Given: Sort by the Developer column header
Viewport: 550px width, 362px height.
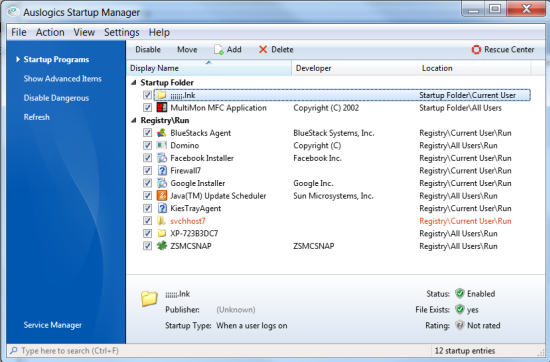Looking at the screenshot, I should click(x=355, y=68).
